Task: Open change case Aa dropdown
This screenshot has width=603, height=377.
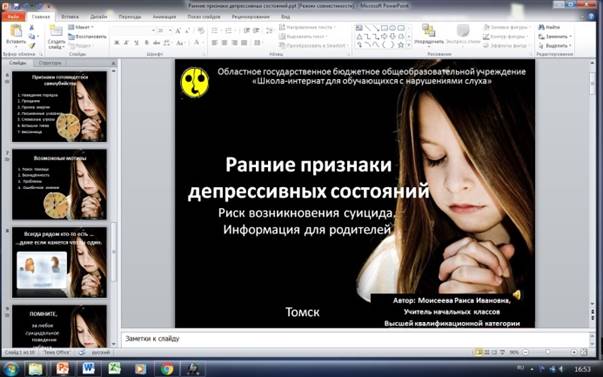Action: [180, 43]
